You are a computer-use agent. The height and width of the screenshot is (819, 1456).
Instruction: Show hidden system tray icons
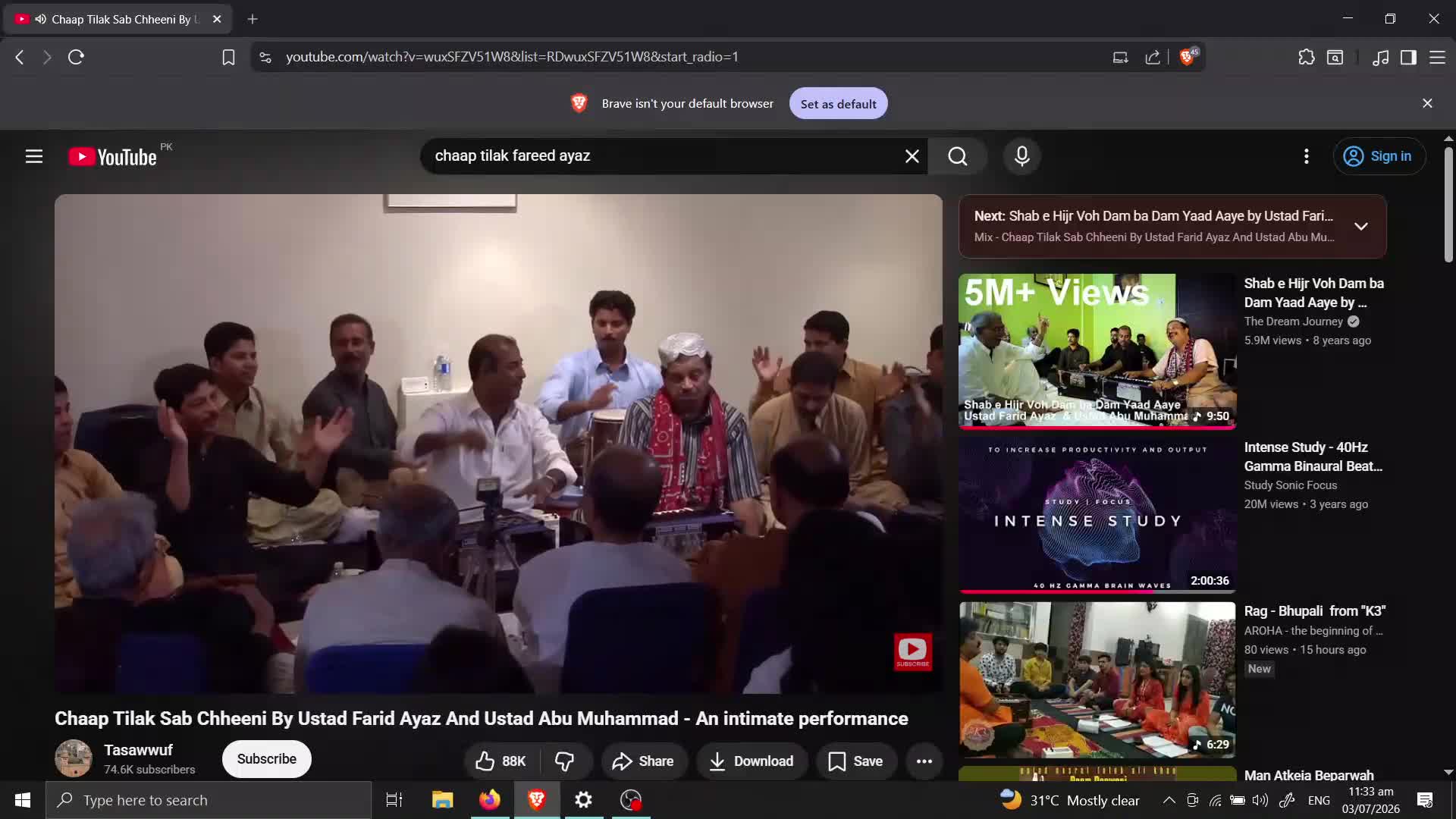click(x=1169, y=800)
